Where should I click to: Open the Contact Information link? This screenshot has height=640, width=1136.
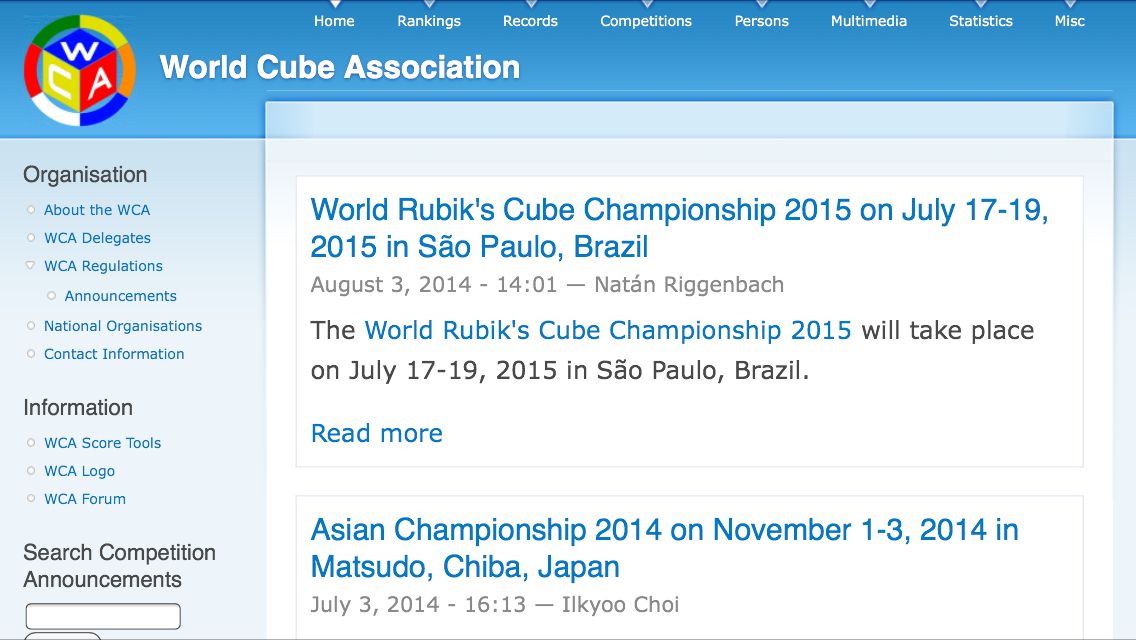pos(114,354)
